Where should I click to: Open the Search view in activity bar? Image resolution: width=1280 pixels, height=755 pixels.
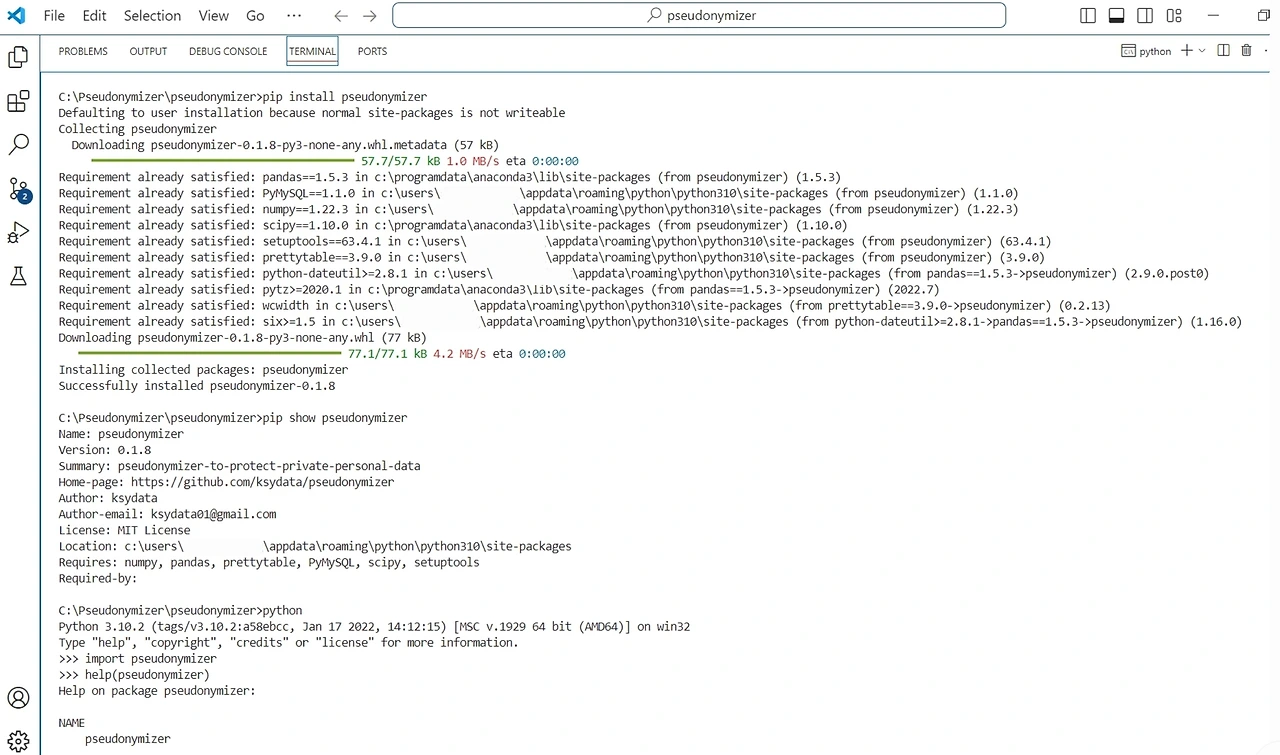tap(18, 145)
